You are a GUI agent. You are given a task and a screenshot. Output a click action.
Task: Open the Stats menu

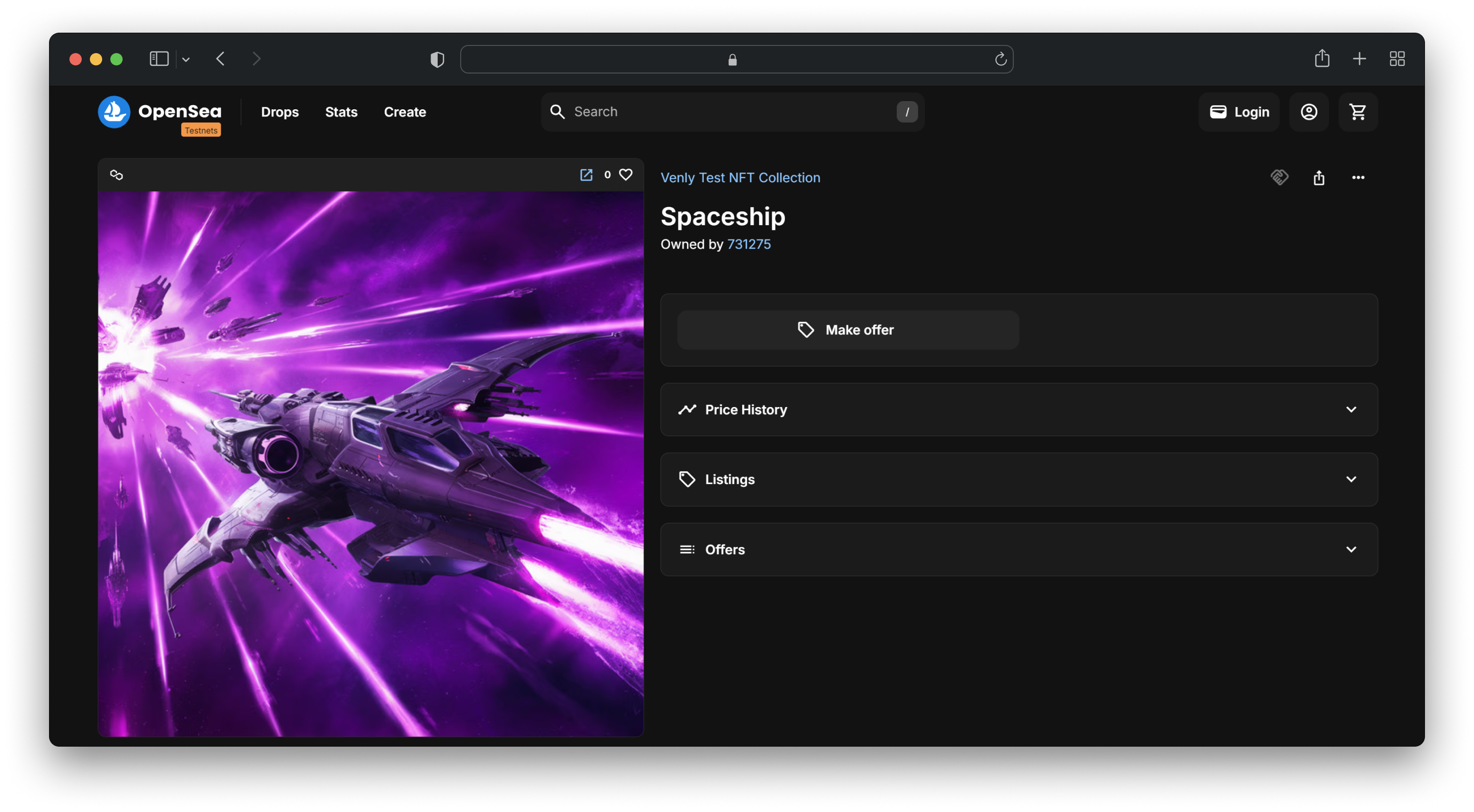pyautogui.click(x=341, y=111)
